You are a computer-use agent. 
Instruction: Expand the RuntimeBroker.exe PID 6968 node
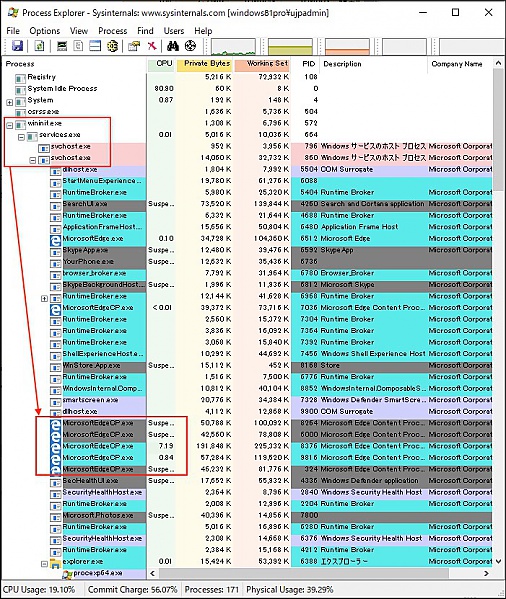pos(44,298)
